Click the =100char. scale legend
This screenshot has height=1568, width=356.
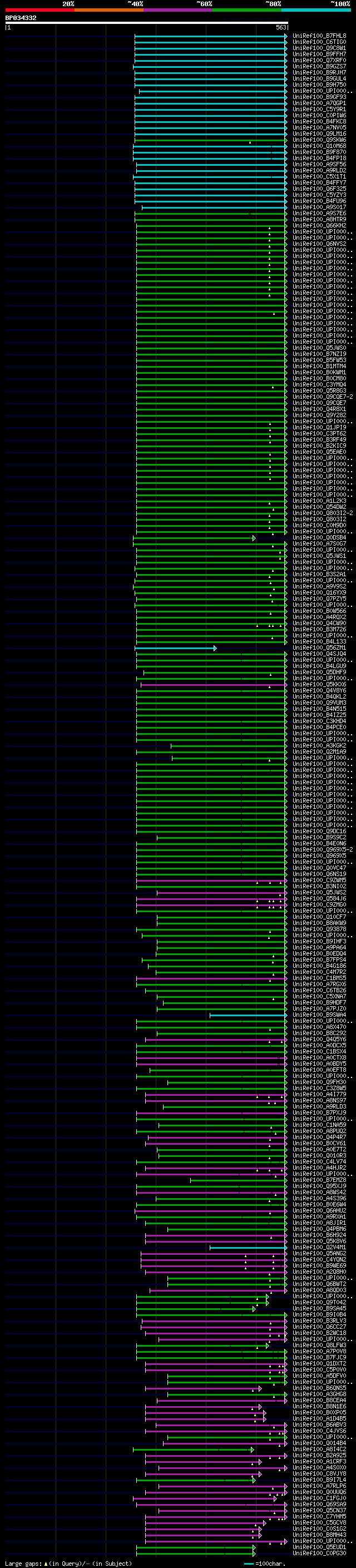pyautogui.click(x=265, y=1563)
